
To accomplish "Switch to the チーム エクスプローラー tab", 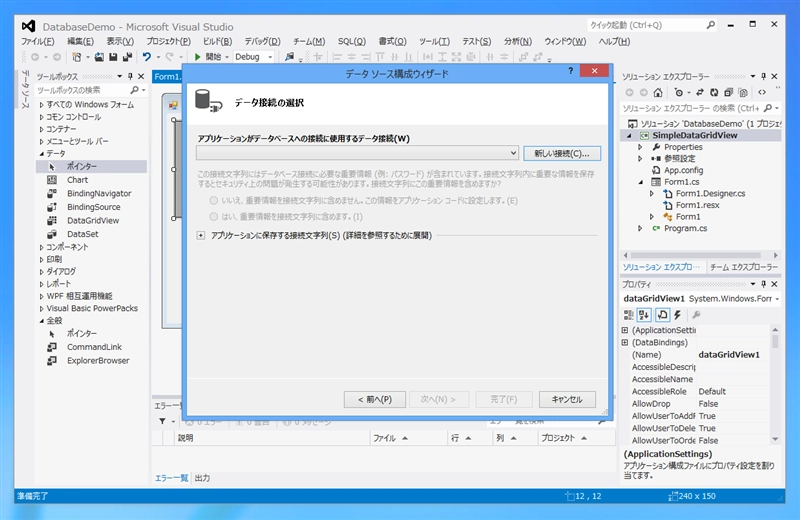I will tap(743, 267).
